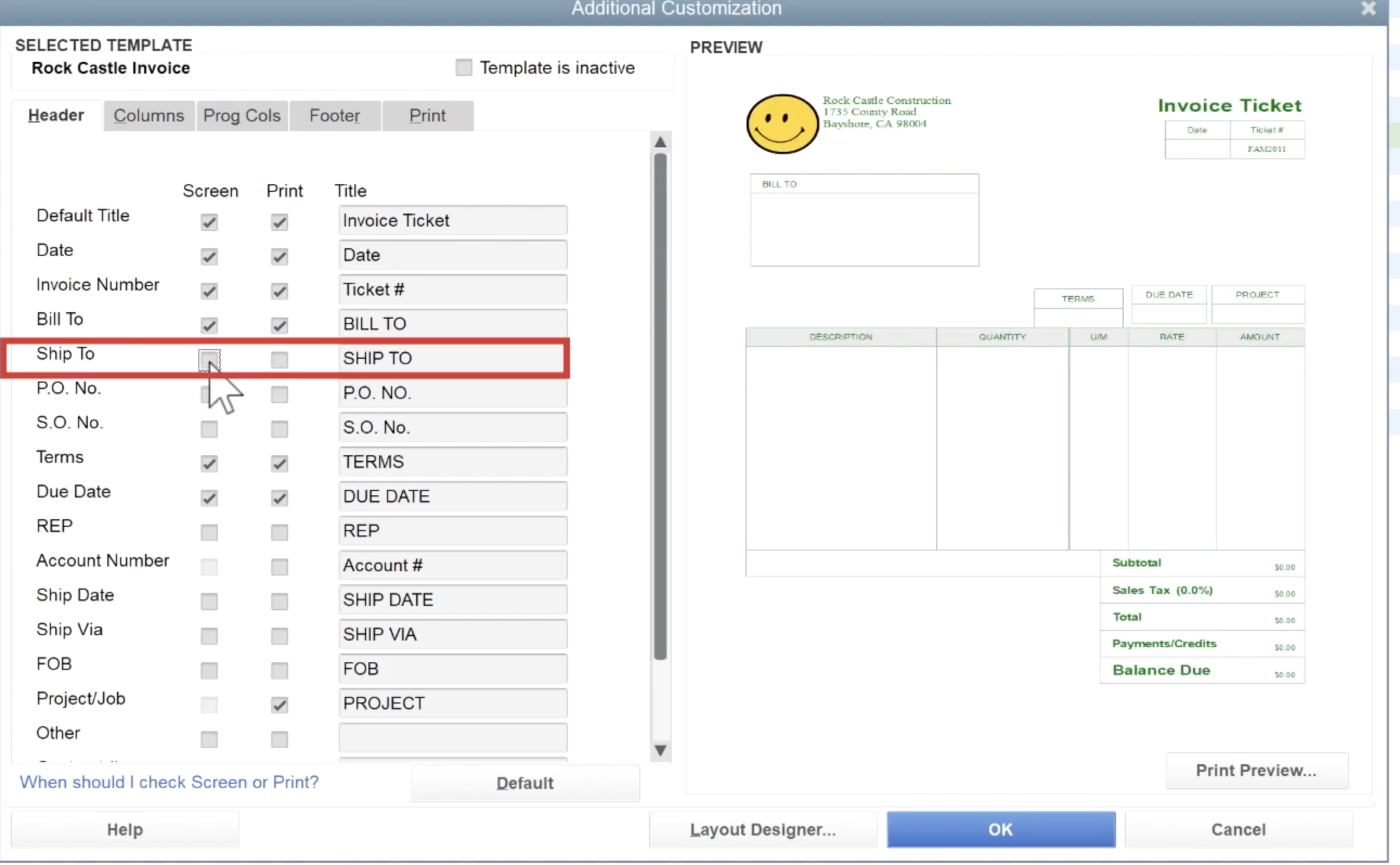The height and width of the screenshot is (865, 1400).
Task: Click the PROJECT title field
Action: pos(453,703)
